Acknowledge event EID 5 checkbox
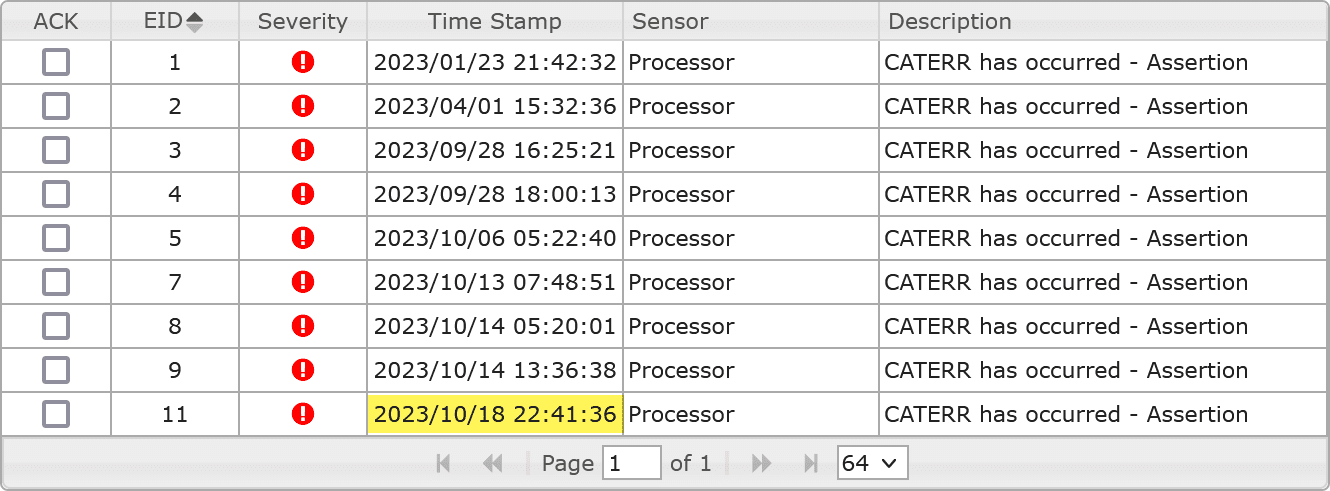The height and width of the screenshot is (491, 1330). pos(56,238)
